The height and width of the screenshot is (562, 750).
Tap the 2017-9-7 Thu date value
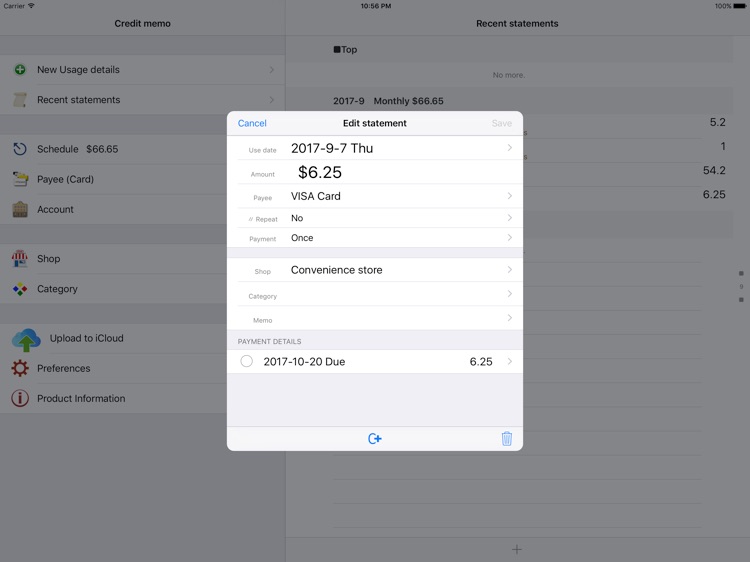click(x=332, y=148)
